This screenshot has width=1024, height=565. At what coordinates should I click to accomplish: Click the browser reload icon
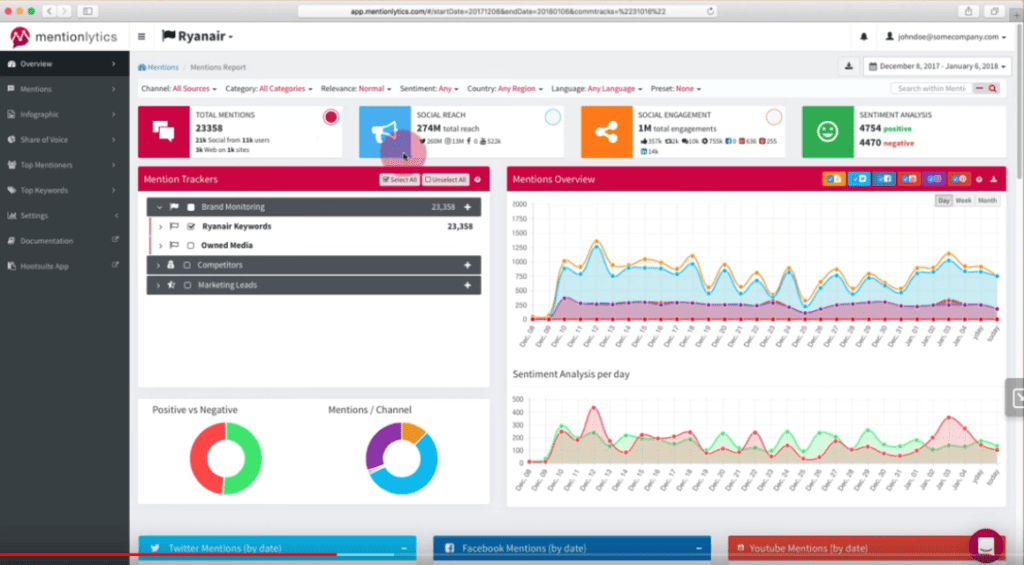point(711,11)
